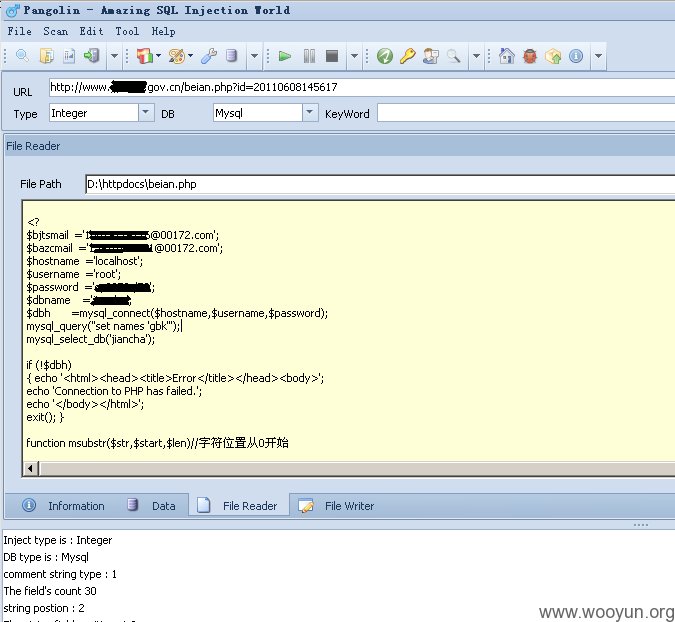The image size is (675, 622).
Task: Click the home house icon
Action: [x=507, y=56]
